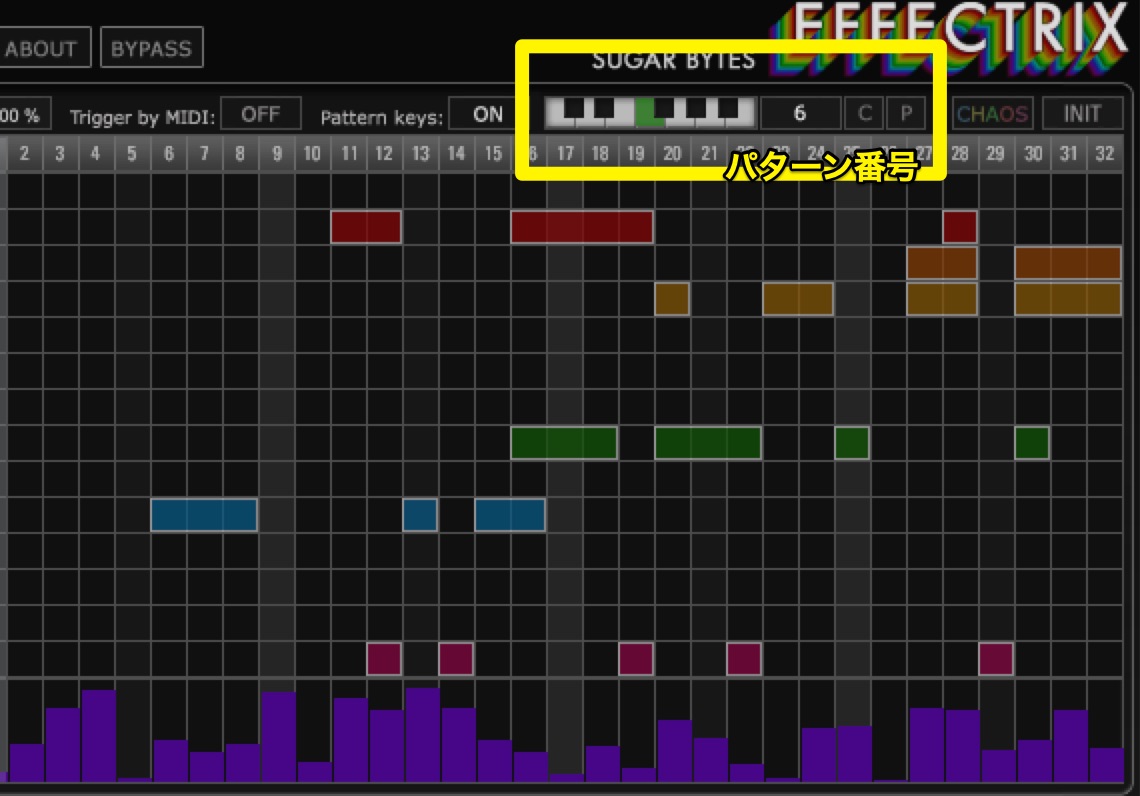
Task: Click the small red block at step 28
Action: [959, 227]
